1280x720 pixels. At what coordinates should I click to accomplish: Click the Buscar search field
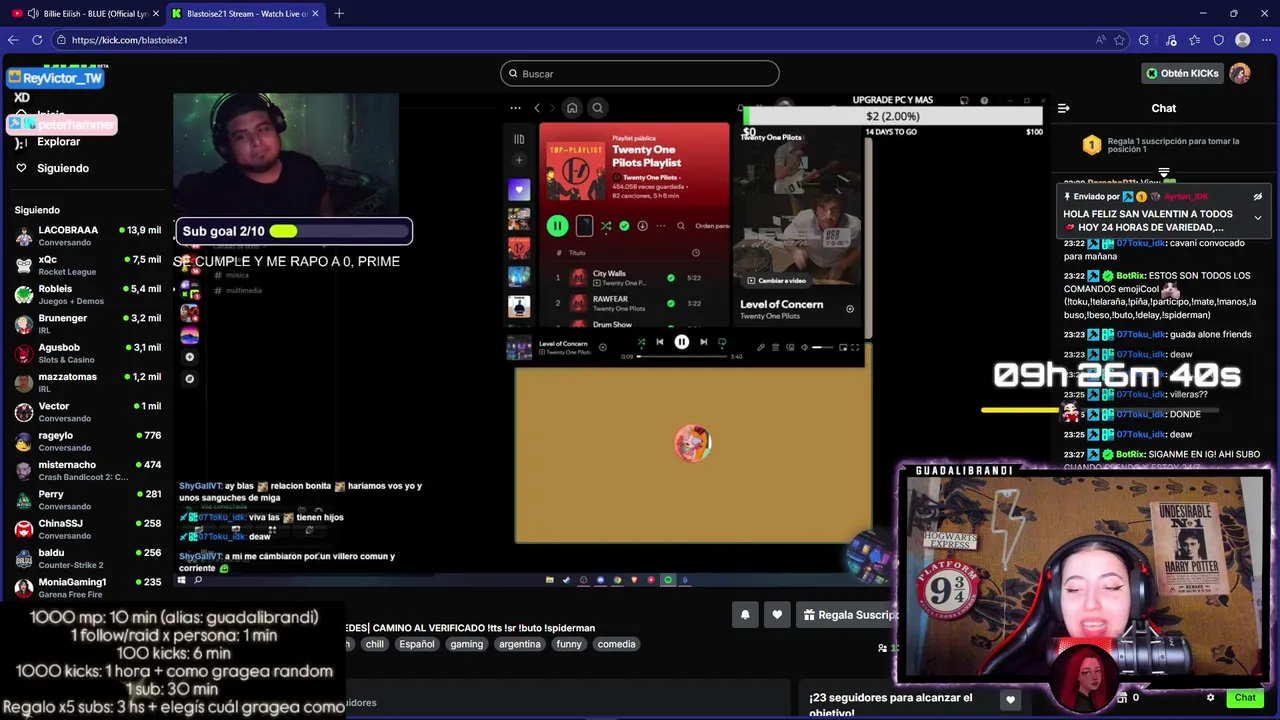click(x=640, y=73)
